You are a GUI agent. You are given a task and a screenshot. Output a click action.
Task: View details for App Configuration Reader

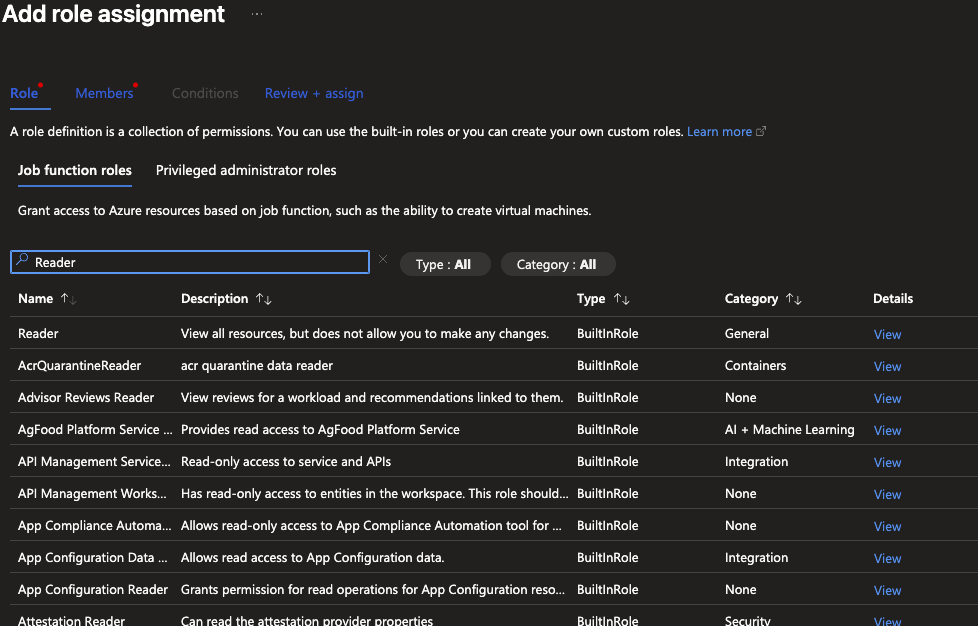pyautogui.click(x=887, y=590)
